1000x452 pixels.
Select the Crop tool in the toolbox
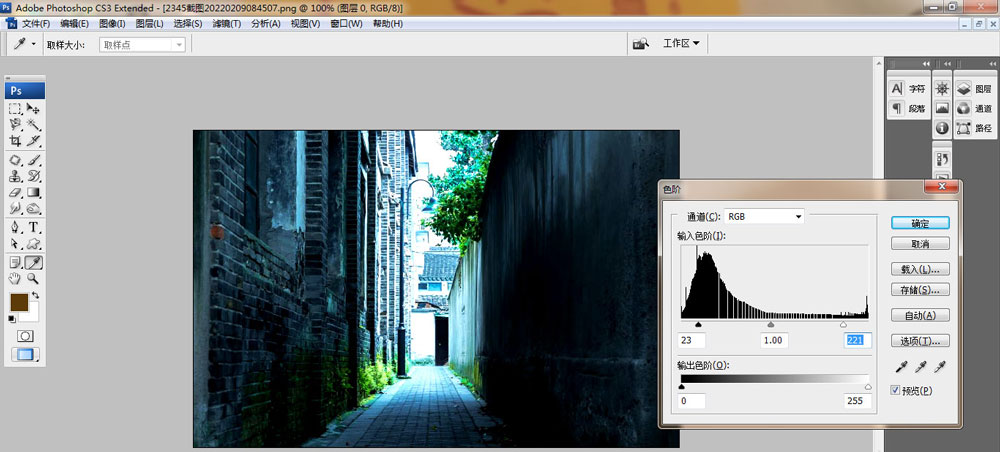(15, 142)
